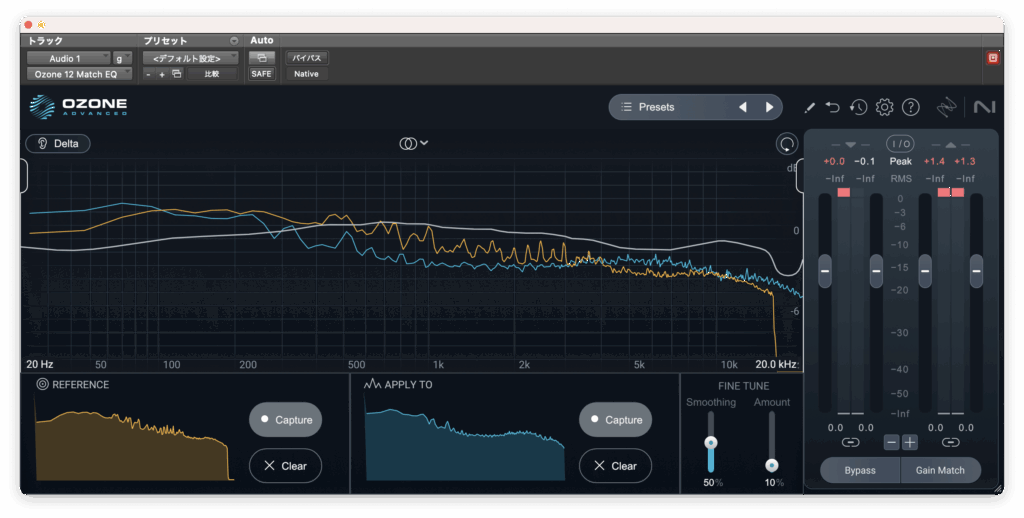Click the input gain link icon
Image resolution: width=1024 pixels, height=518 pixels.
[x=850, y=442]
